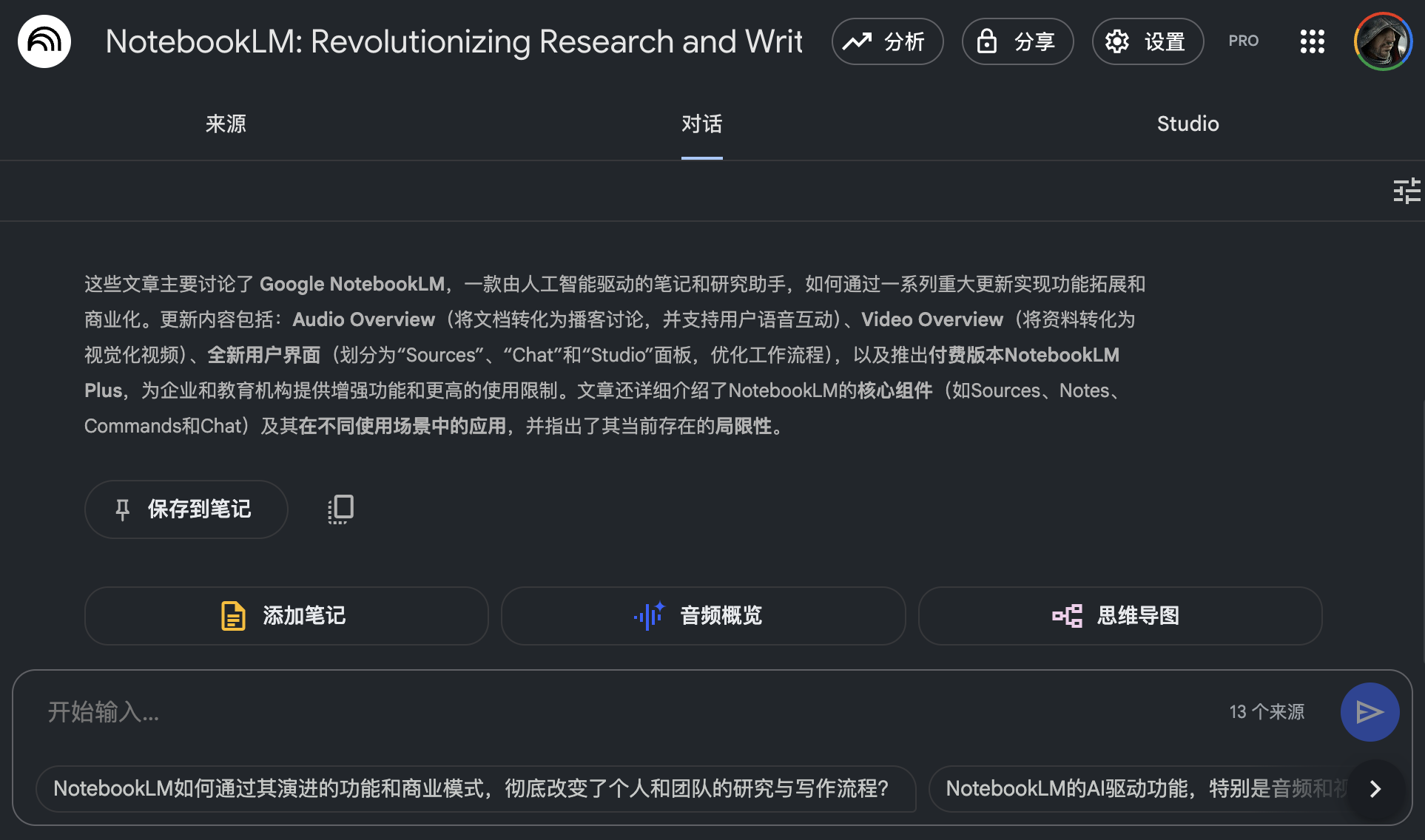1425x840 pixels.
Task: Open the user account avatar
Action: coord(1383,41)
